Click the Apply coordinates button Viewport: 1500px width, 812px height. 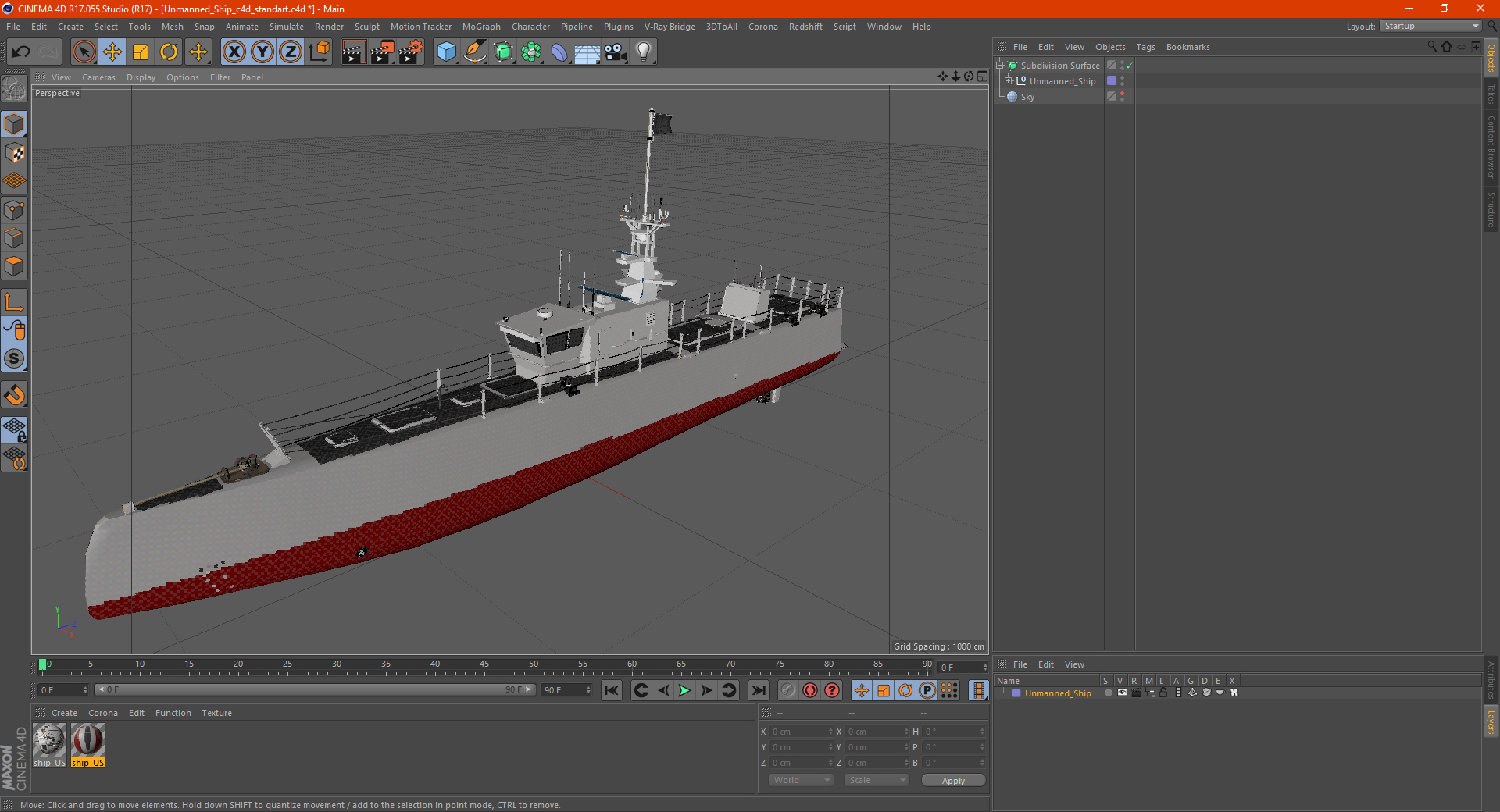[x=953, y=781]
